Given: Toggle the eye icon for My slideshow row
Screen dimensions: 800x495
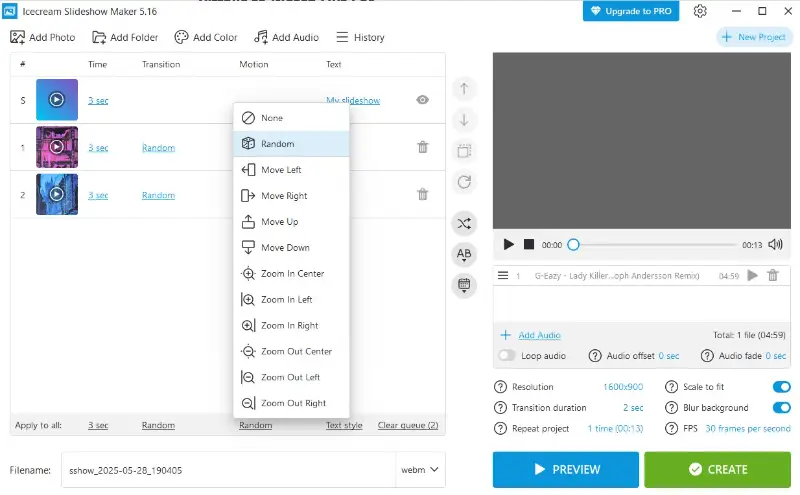Looking at the screenshot, I should click(422, 100).
